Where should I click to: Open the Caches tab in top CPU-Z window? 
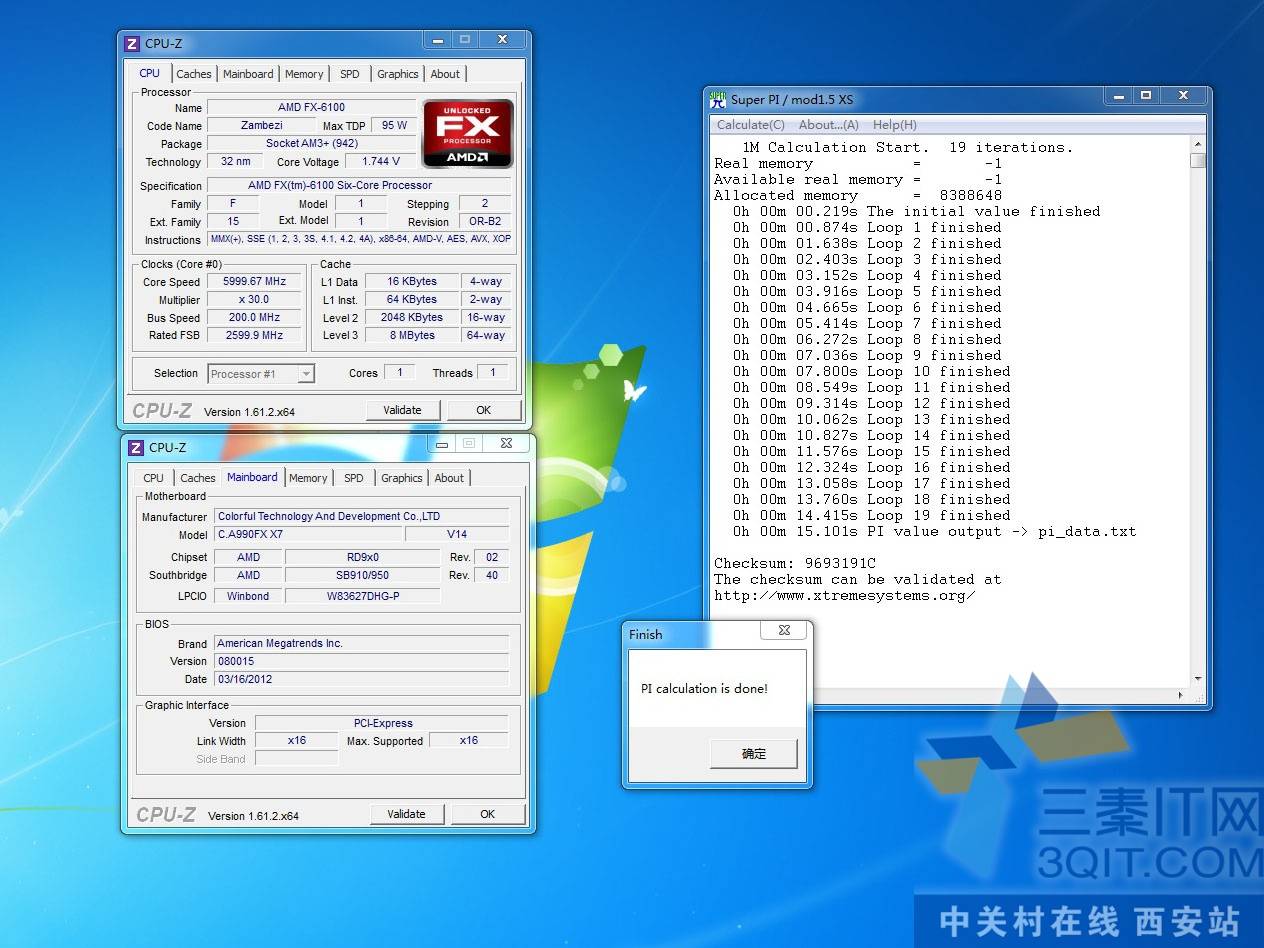click(194, 74)
